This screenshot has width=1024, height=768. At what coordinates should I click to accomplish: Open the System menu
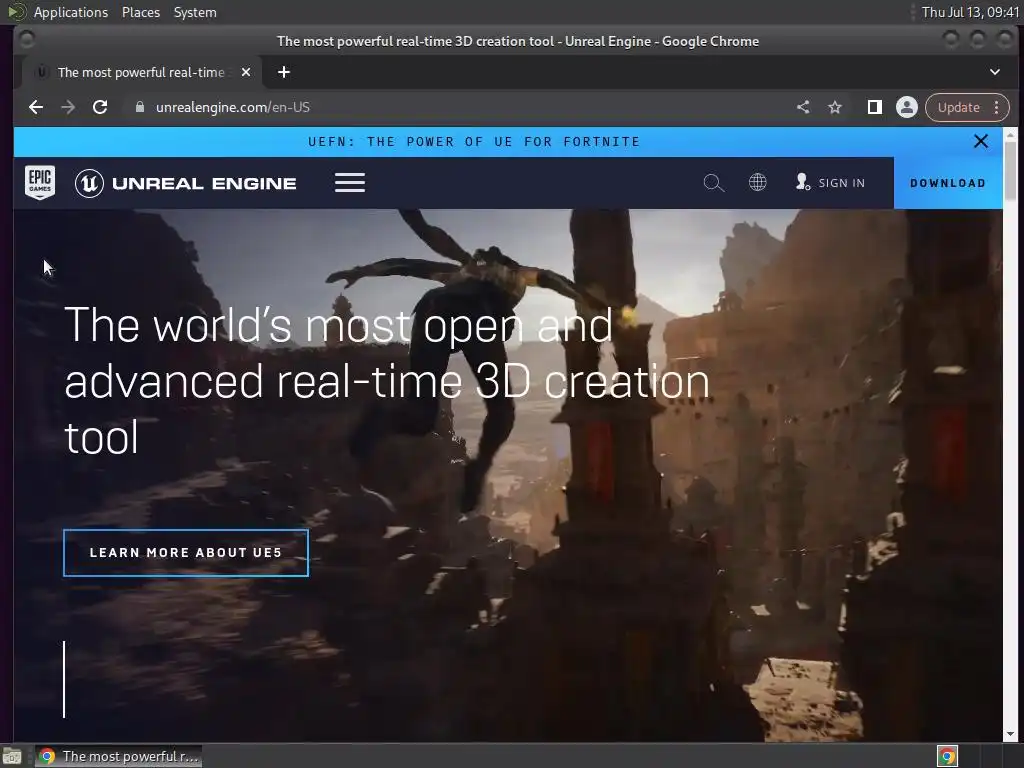[195, 12]
